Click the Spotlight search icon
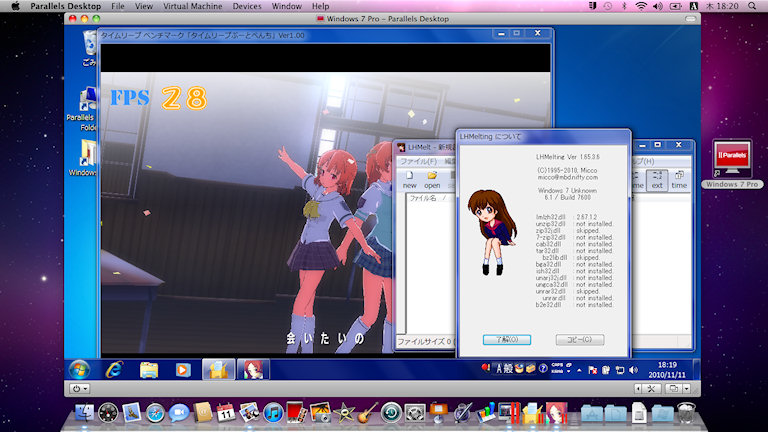This screenshot has width=768, height=432. click(752, 6)
